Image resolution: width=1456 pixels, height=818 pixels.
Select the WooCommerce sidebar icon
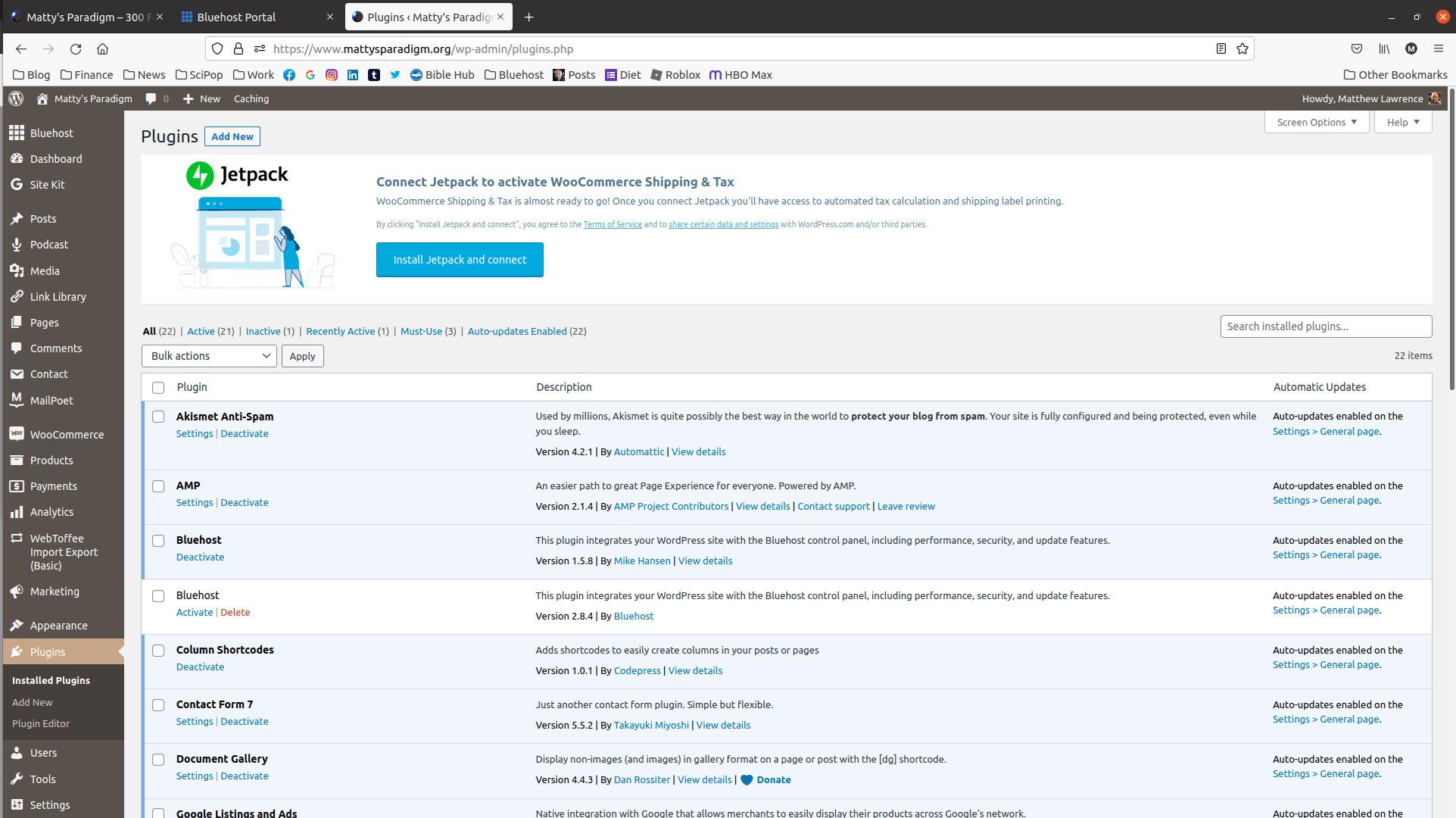[x=18, y=434]
